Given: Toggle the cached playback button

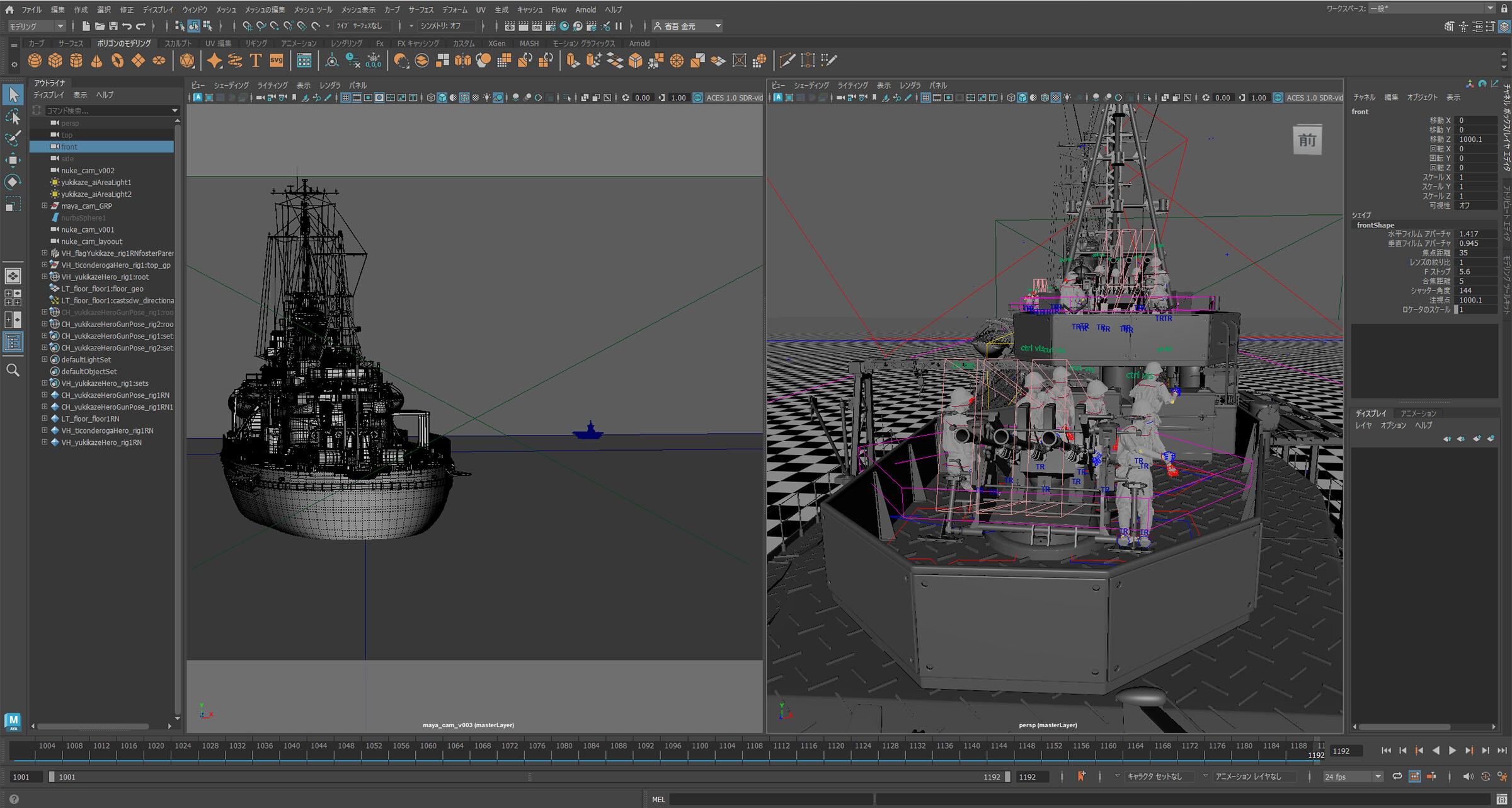Looking at the screenshot, I should 1414,776.
